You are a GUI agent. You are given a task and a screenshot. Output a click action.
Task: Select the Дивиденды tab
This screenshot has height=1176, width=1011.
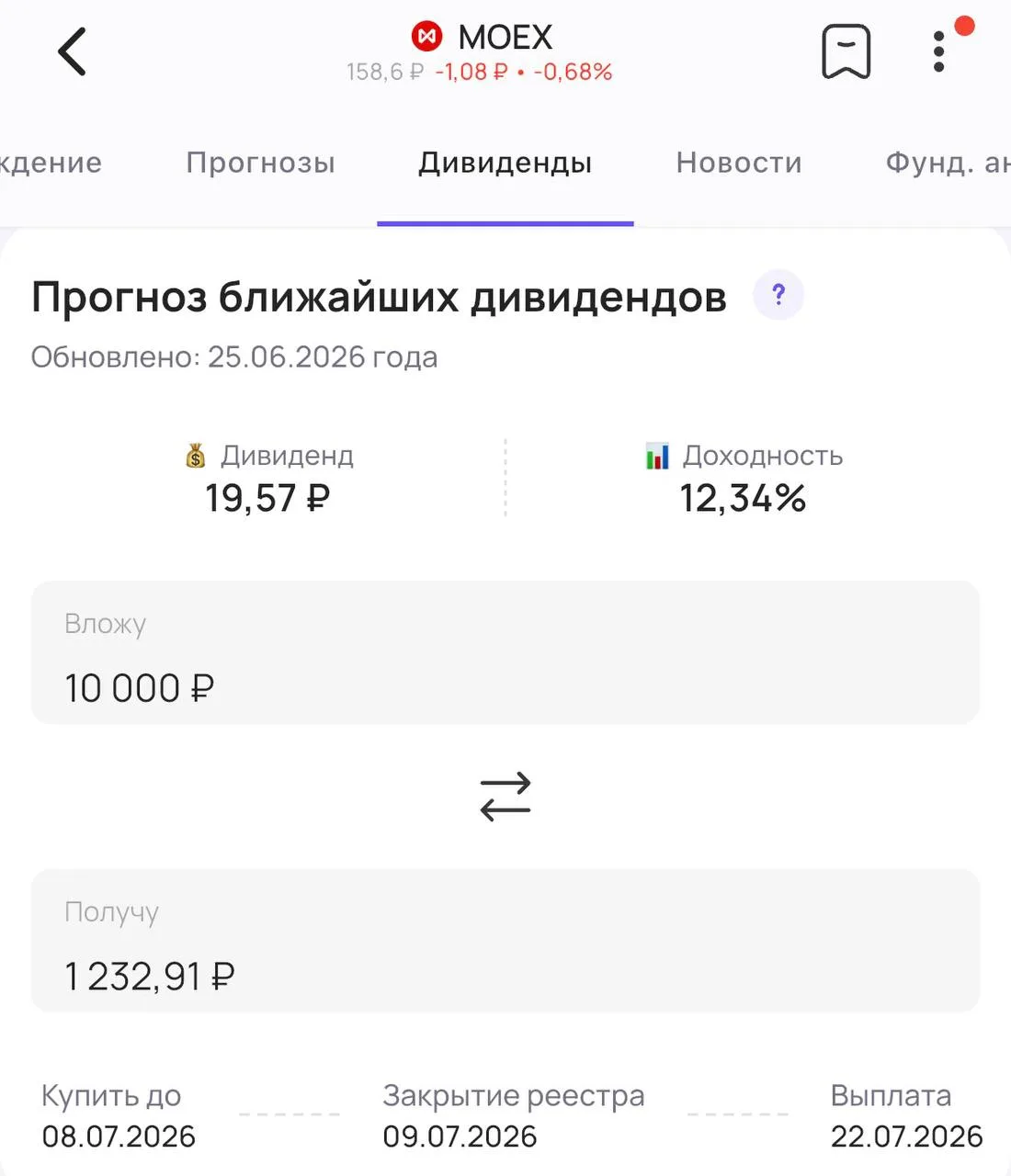[505, 163]
